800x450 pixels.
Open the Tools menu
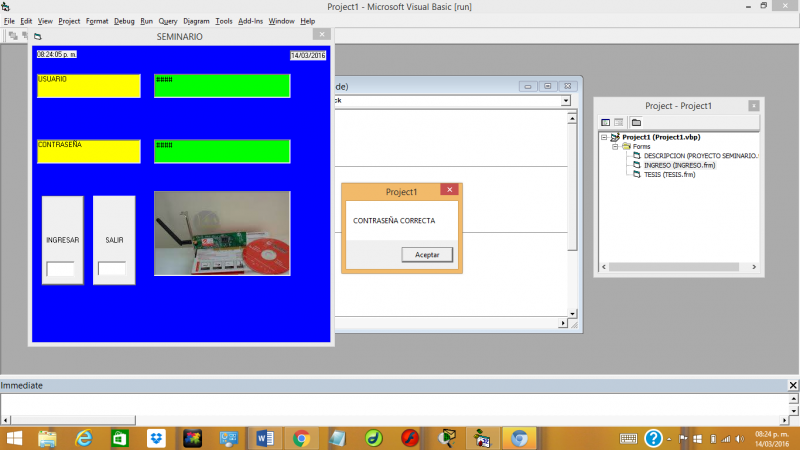(223, 21)
